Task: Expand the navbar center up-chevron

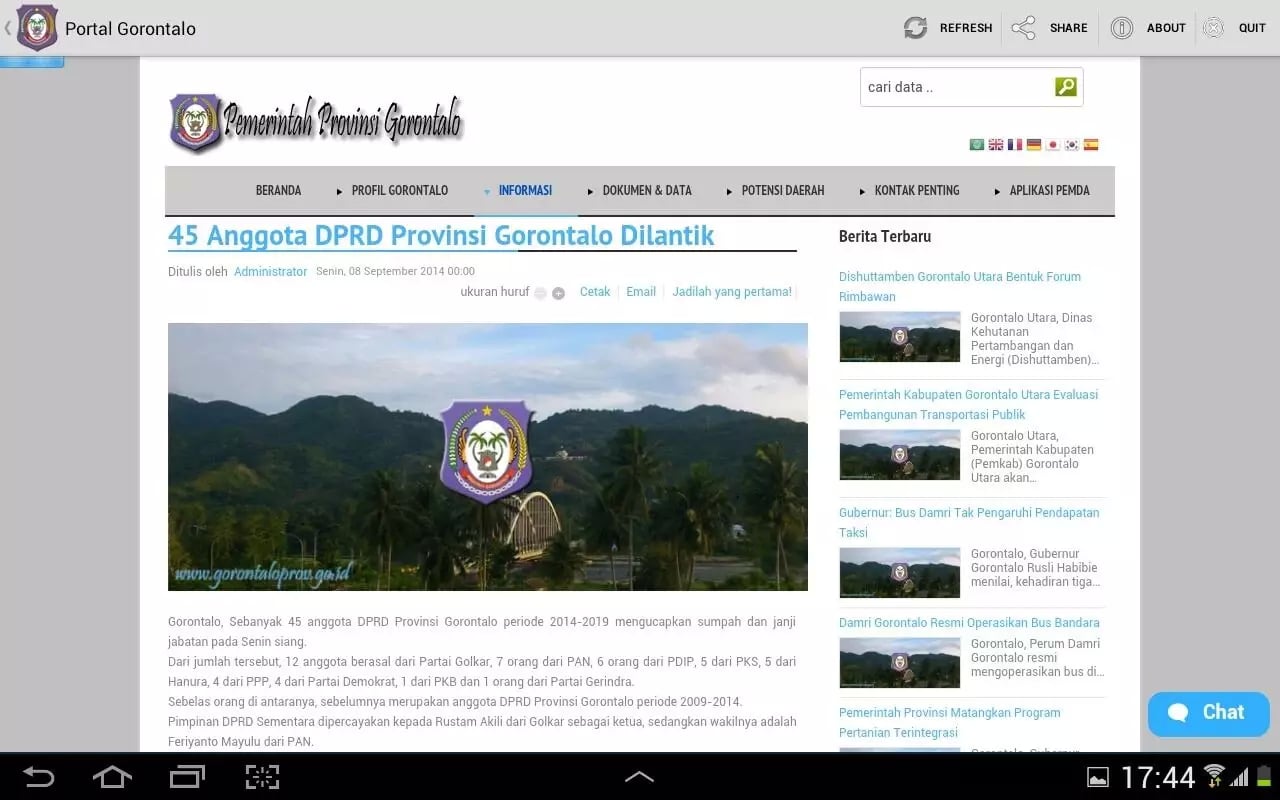Action: tap(639, 776)
